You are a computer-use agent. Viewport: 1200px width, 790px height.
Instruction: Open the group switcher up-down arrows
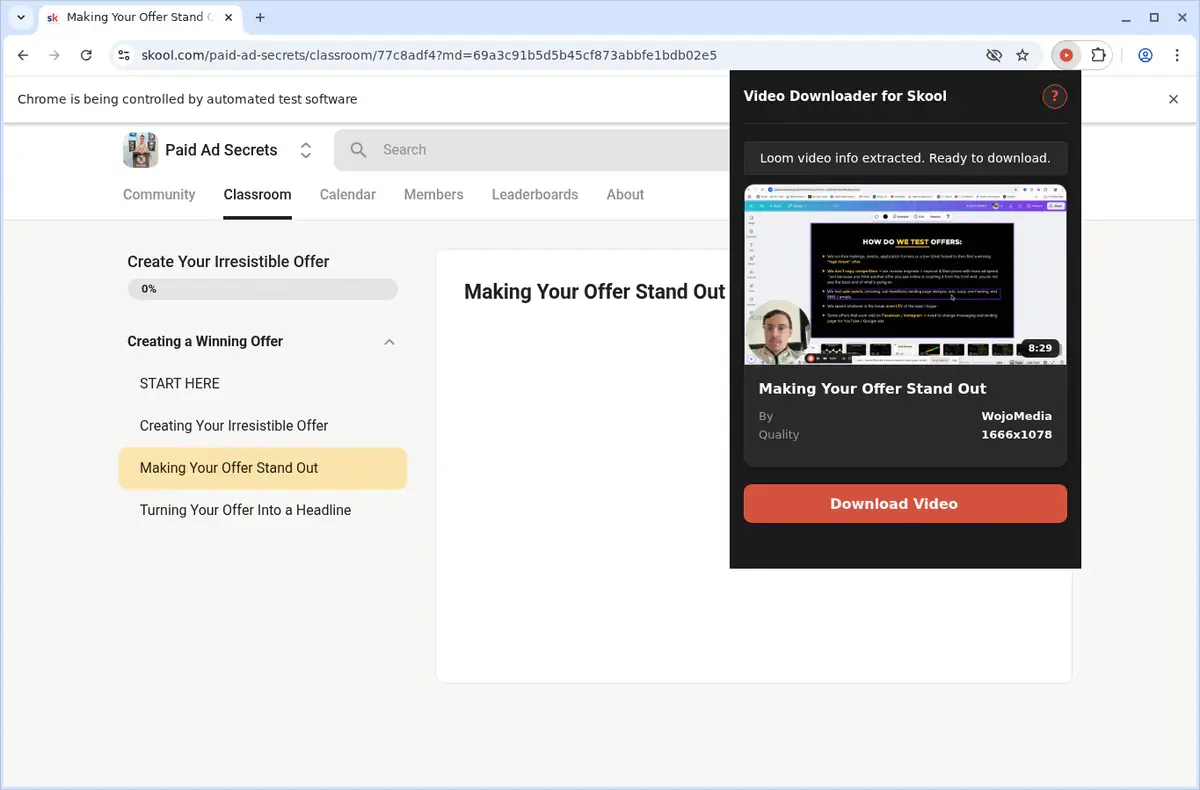point(306,150)
